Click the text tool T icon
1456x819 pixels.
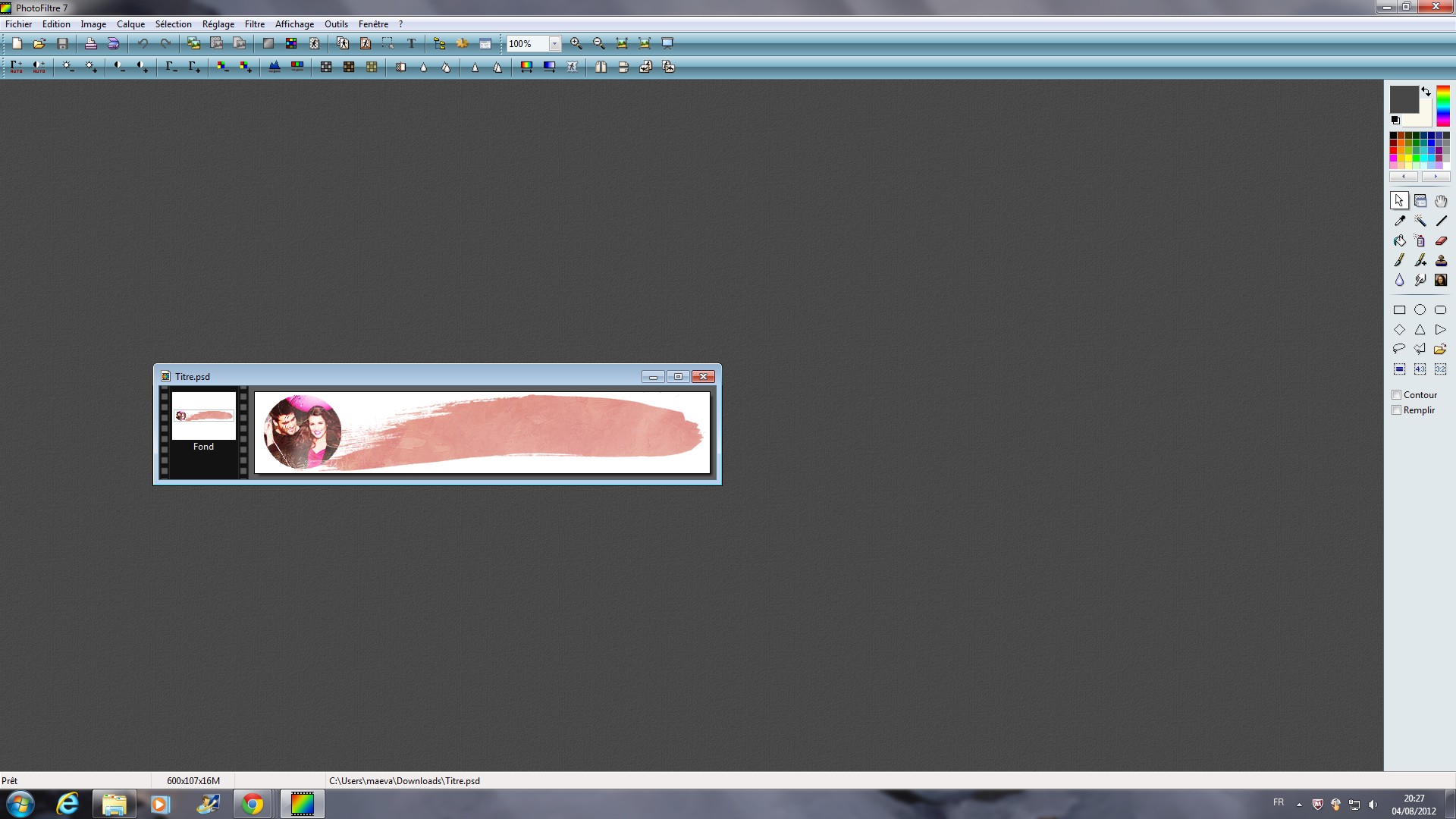pos(411,43)
